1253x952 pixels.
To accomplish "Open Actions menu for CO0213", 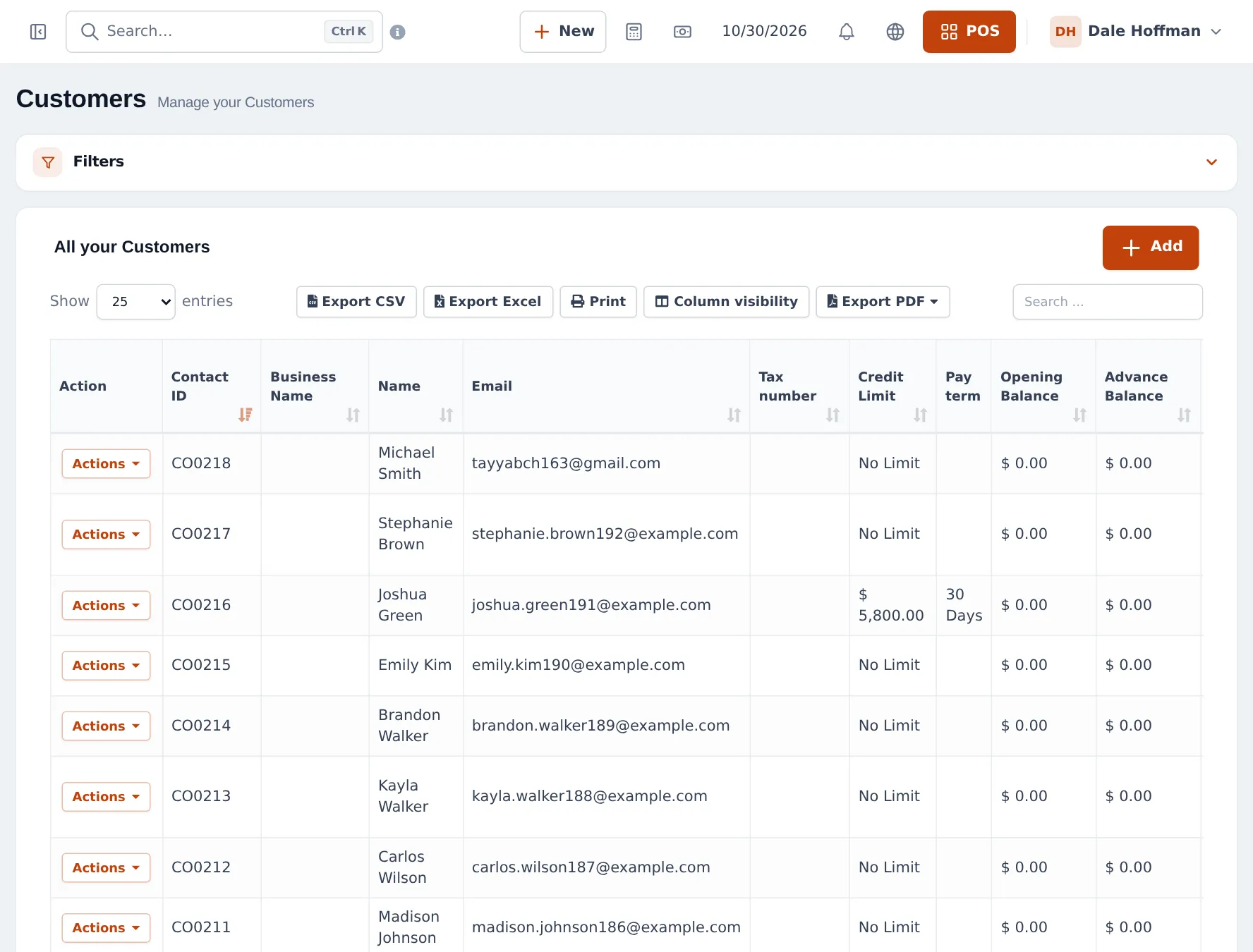I will click(x=106, y=797).
